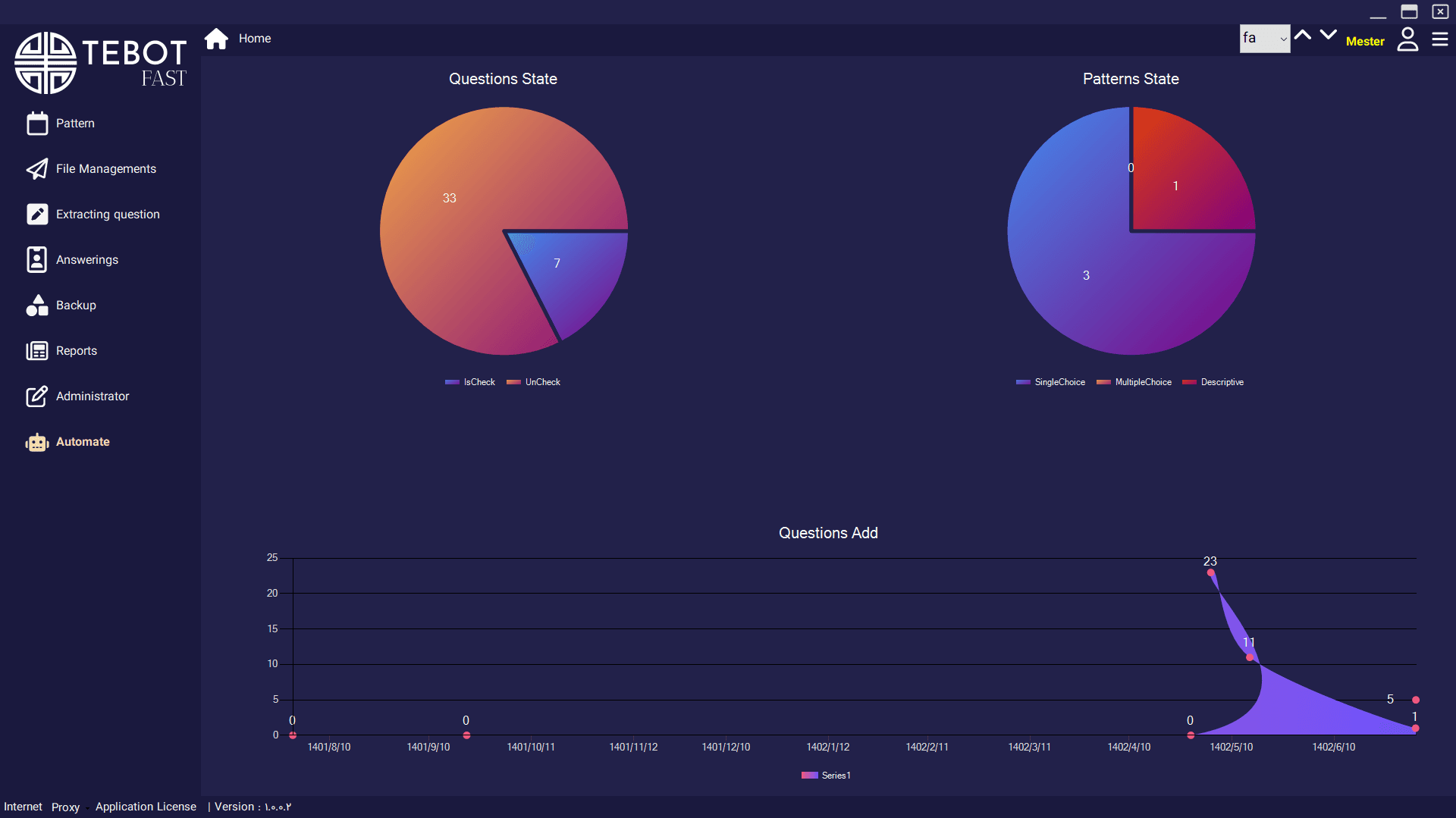Go to Home via the house icon
Viewport: 1456px width, 818px height.
(x=217, y=39)
